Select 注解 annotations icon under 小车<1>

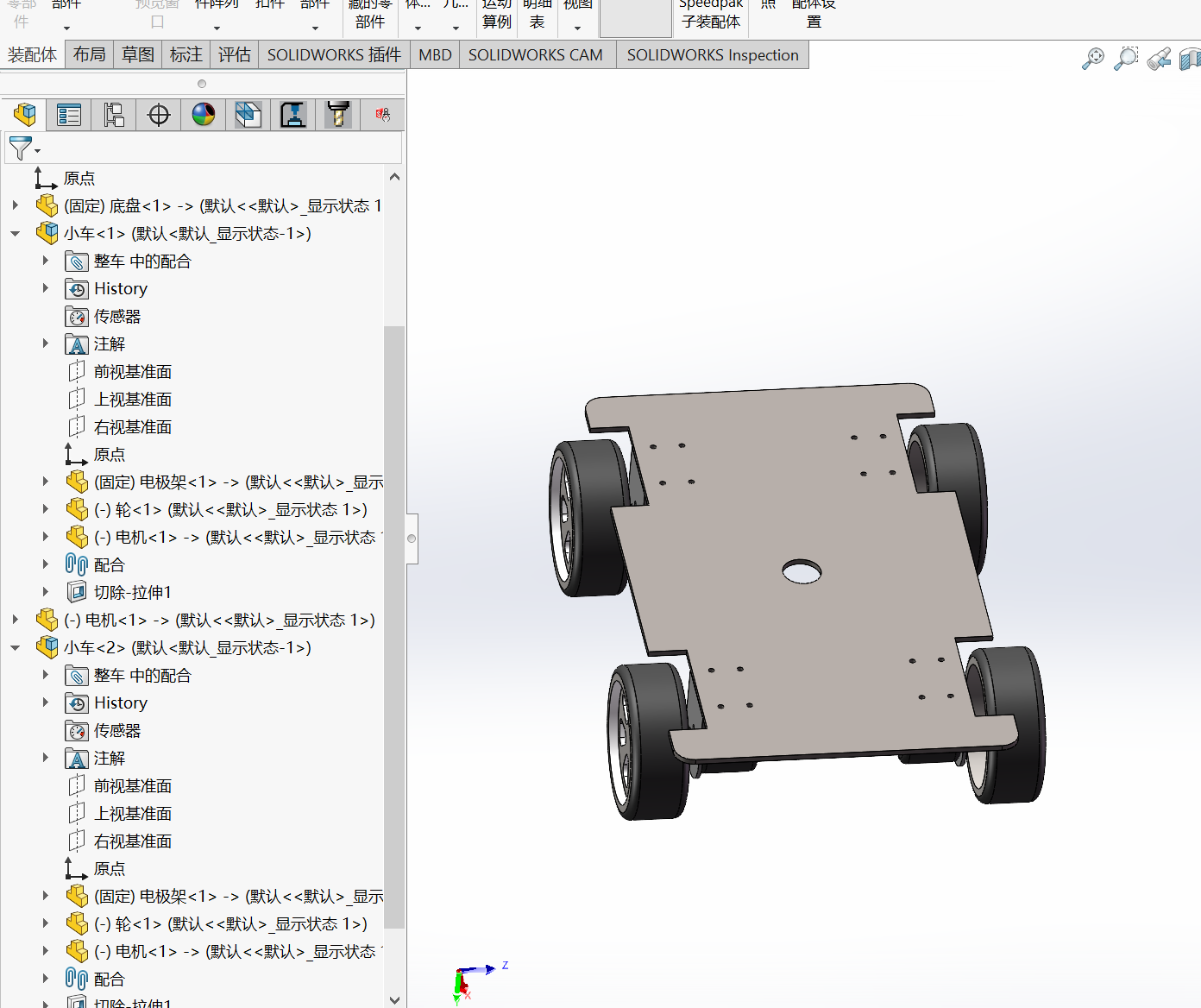(77, 344)
